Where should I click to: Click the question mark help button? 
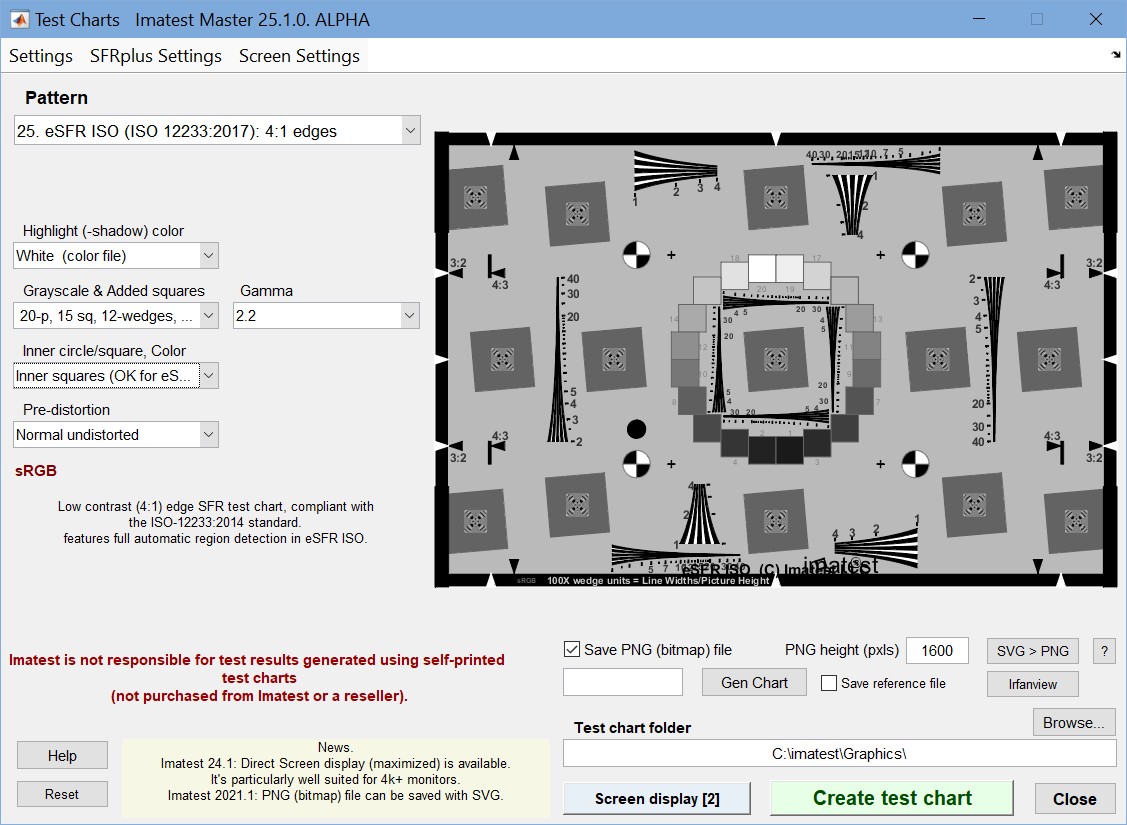1105,651
